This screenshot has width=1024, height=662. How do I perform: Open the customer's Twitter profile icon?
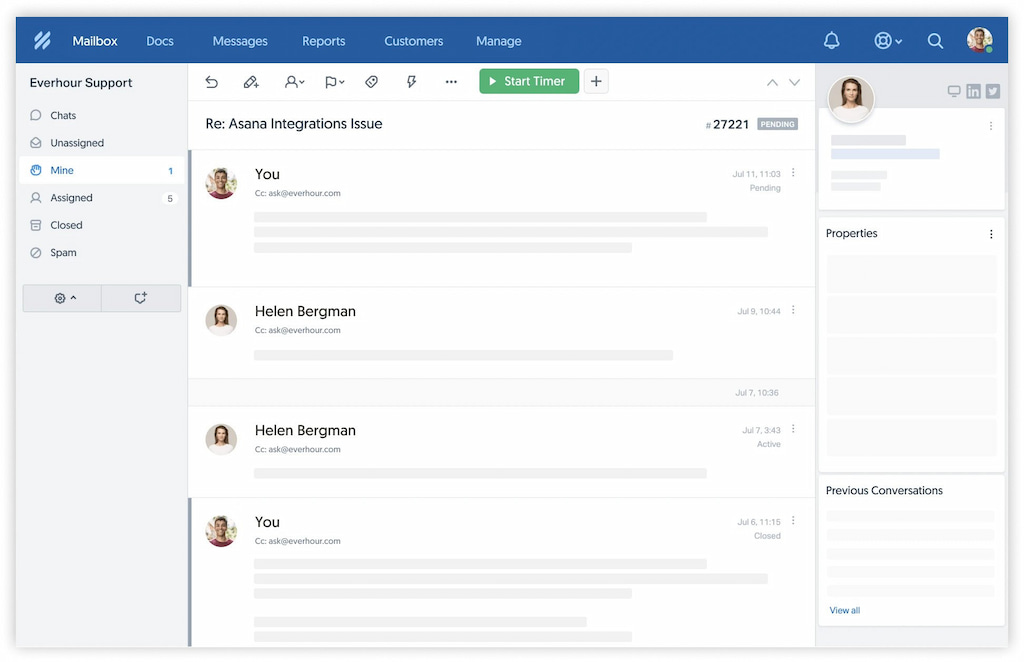coord(992,91)
